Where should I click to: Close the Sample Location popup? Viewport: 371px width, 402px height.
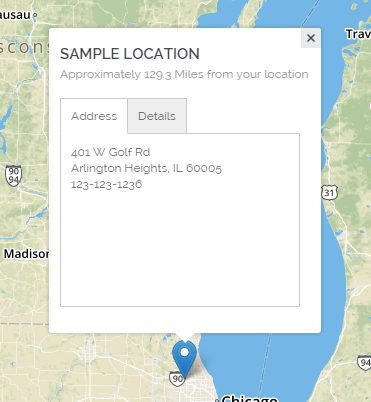pos(311,38)
